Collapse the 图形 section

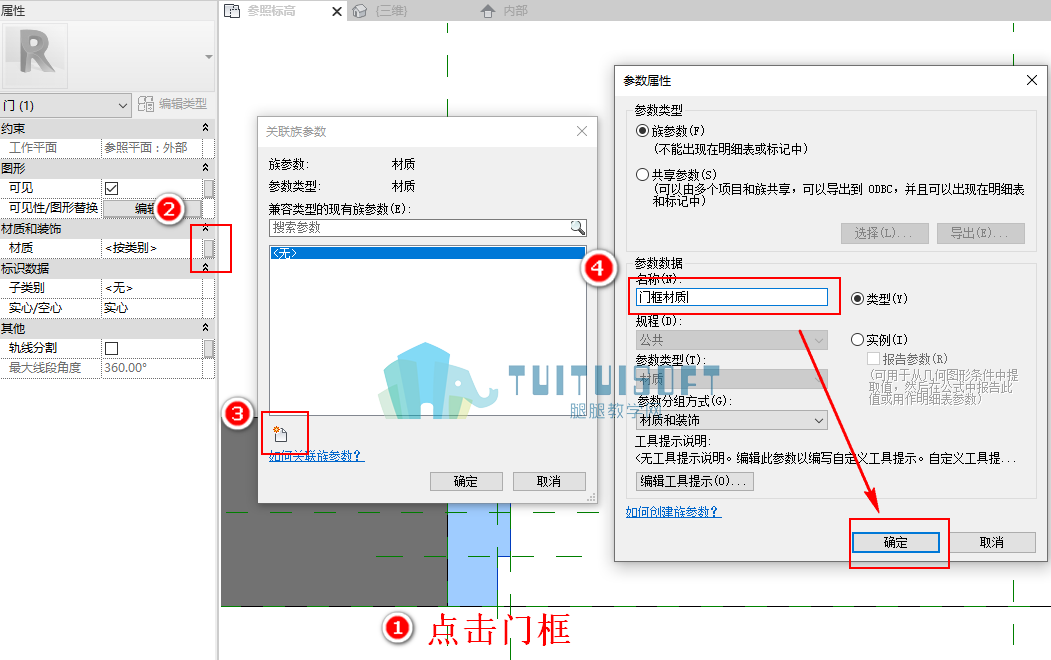point(205,168)
